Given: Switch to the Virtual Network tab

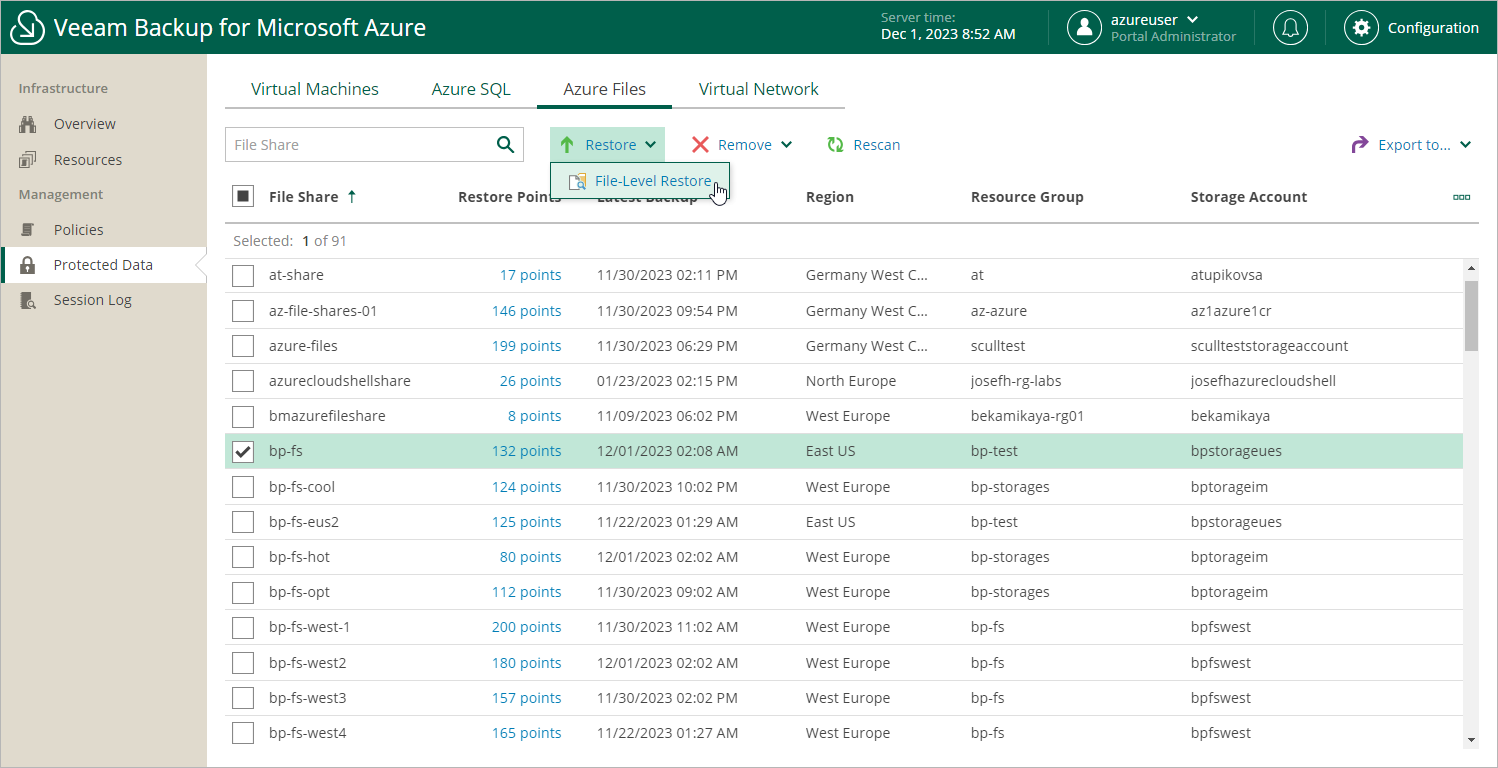Looking at the screenshot, I should point(758,89).
